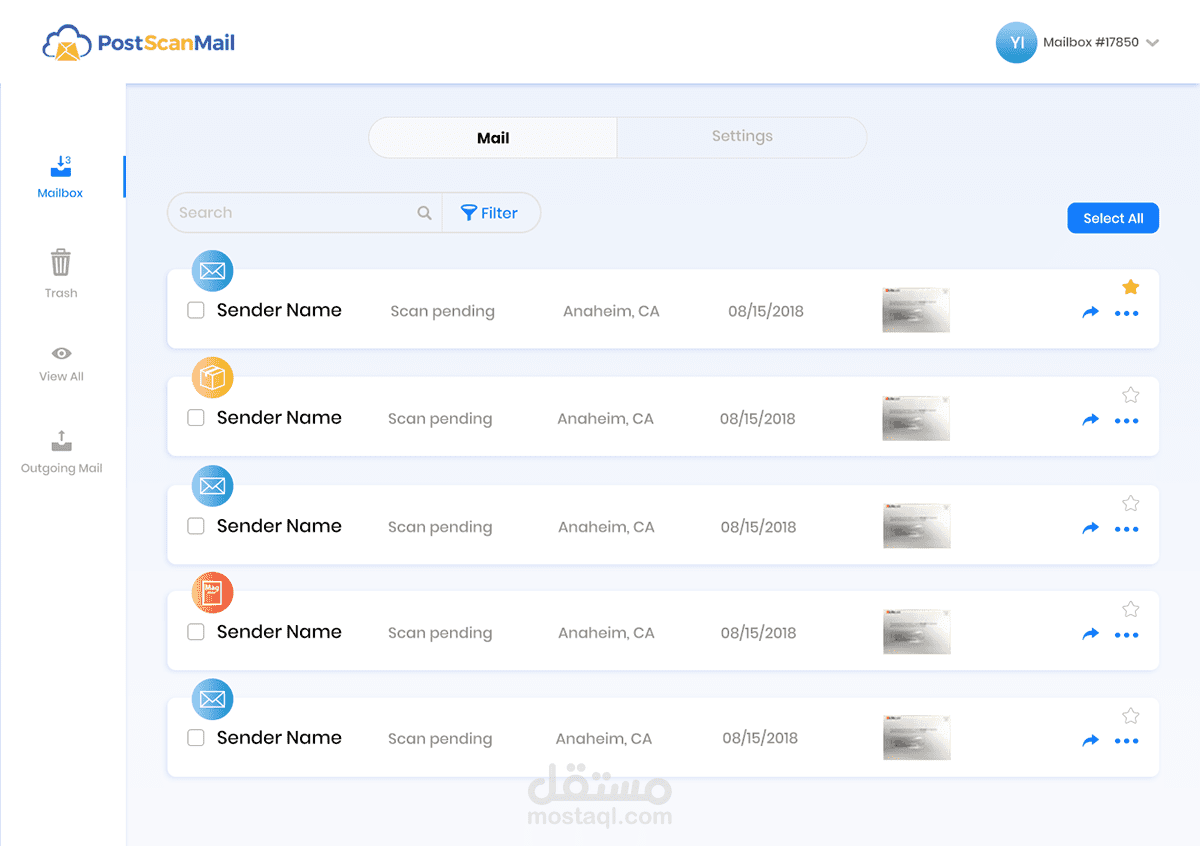
Task: Open scan thumbnail on the last row
Action: point(916,738)
